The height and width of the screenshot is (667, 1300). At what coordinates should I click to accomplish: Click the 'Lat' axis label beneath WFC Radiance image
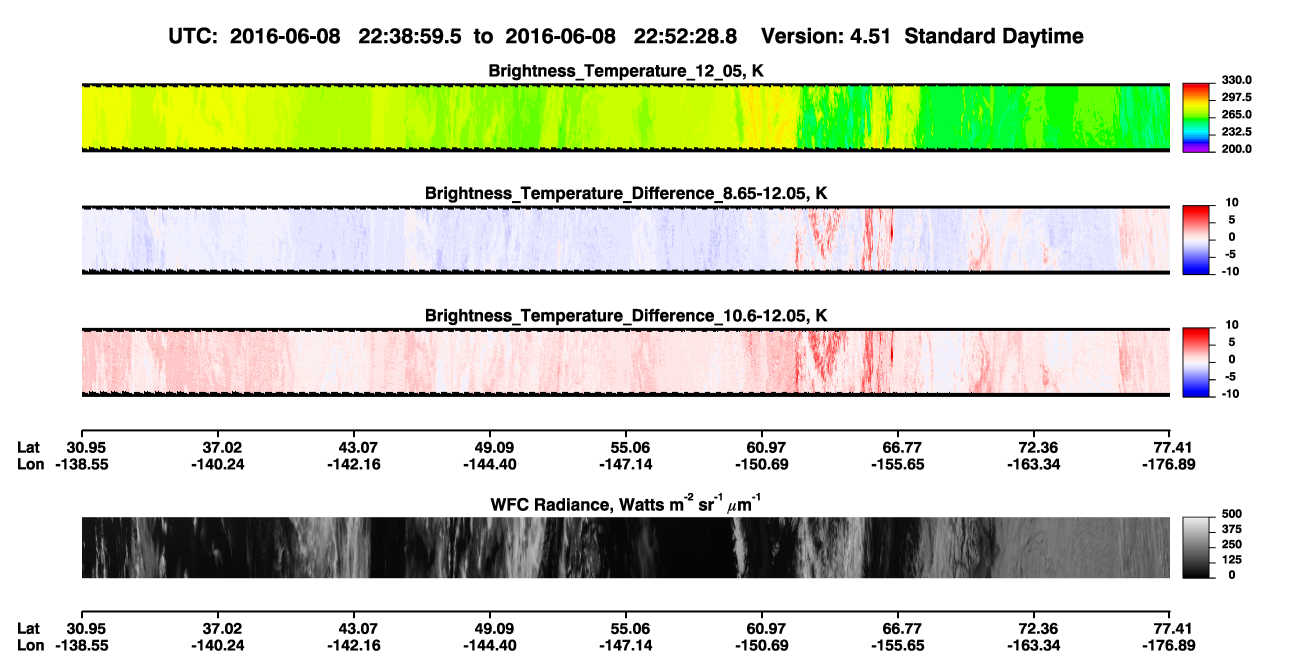29,628
